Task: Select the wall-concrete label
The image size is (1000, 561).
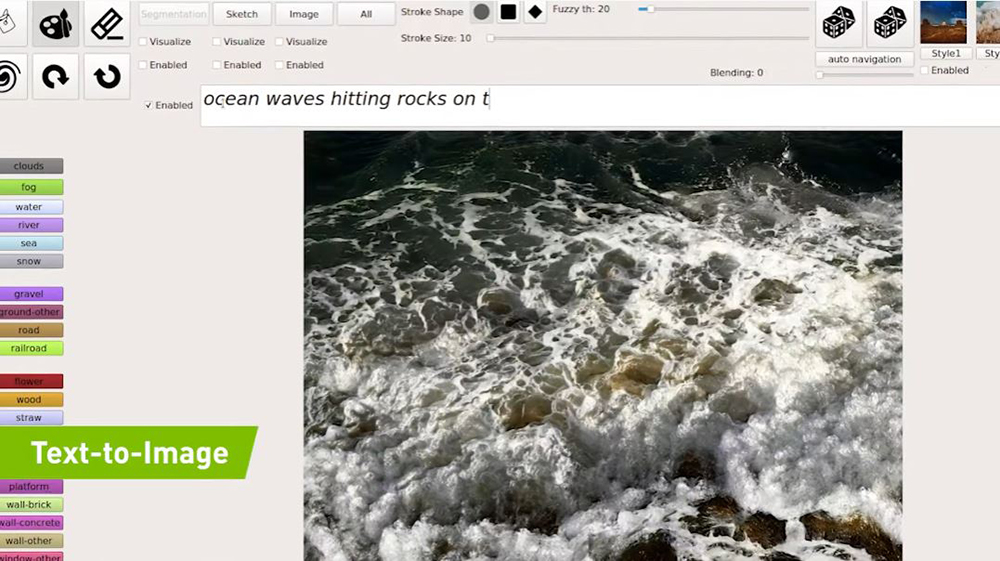Action: (29, 523)
